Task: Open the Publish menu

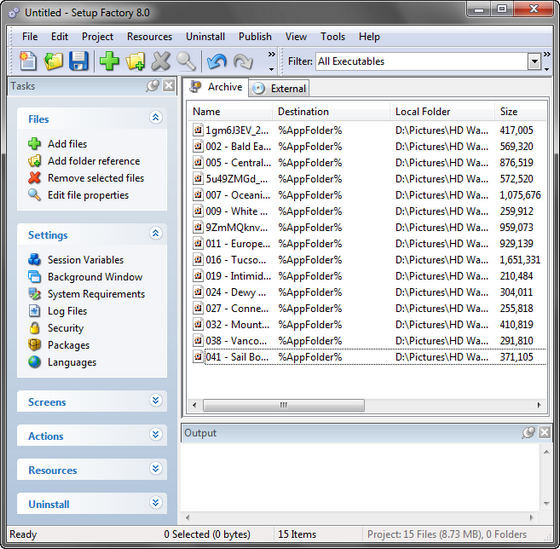Action: [x=255, y=36]
